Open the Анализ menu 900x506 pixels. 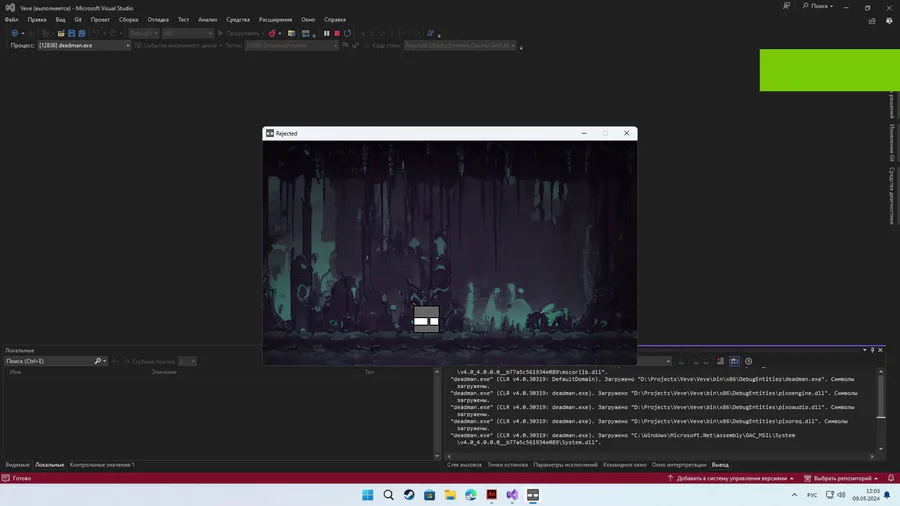pos(207,20)
